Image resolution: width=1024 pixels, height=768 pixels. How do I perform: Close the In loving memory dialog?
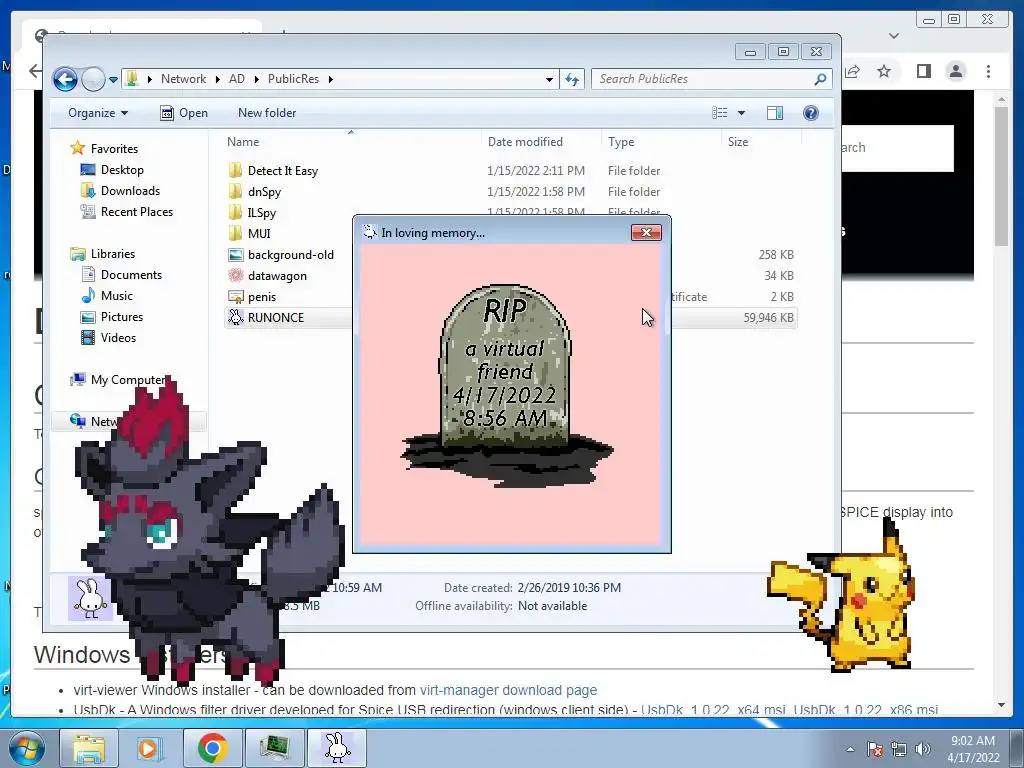(646, 232)
